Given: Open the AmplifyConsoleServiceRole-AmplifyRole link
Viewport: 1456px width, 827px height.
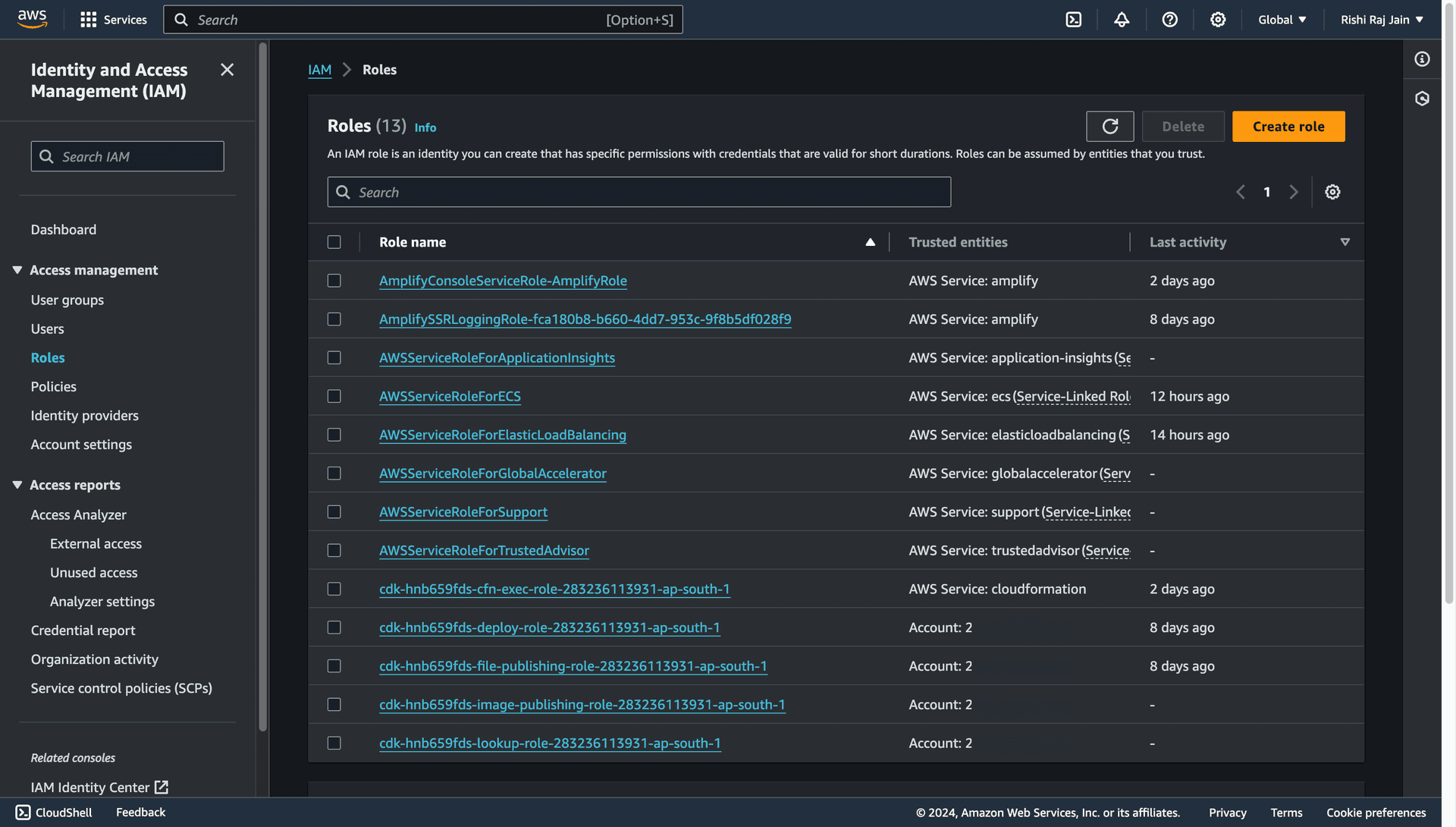Looking at the screenshot, I should [503, 281].
